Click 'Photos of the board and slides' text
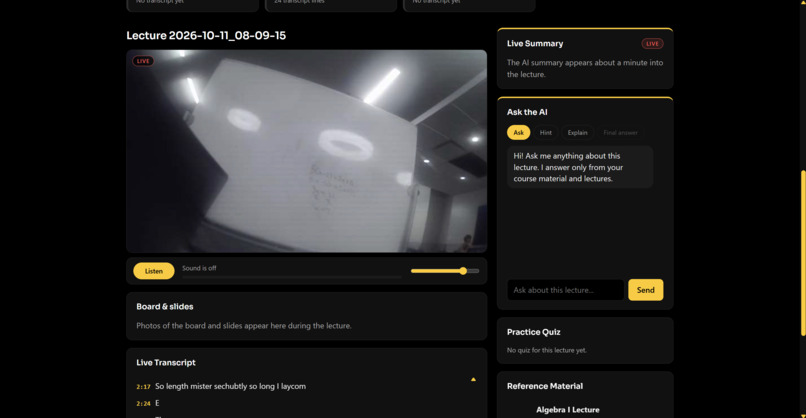The height and width of the screenshot is (418, 806). 244,326
